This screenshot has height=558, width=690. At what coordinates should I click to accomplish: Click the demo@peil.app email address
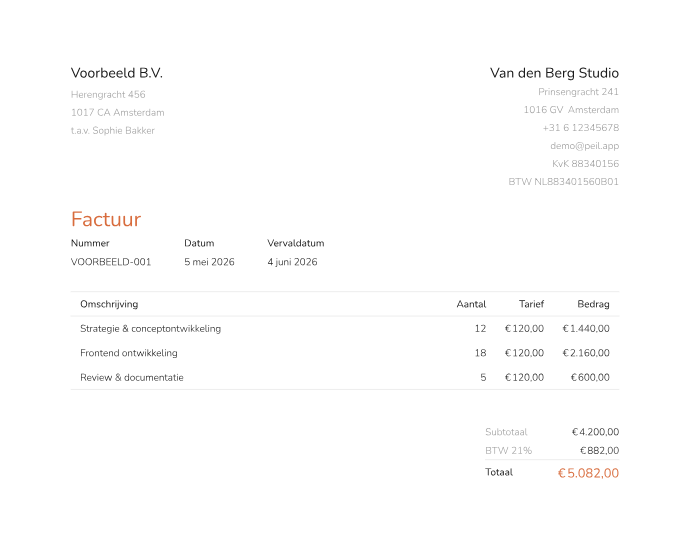coord(584,146)
